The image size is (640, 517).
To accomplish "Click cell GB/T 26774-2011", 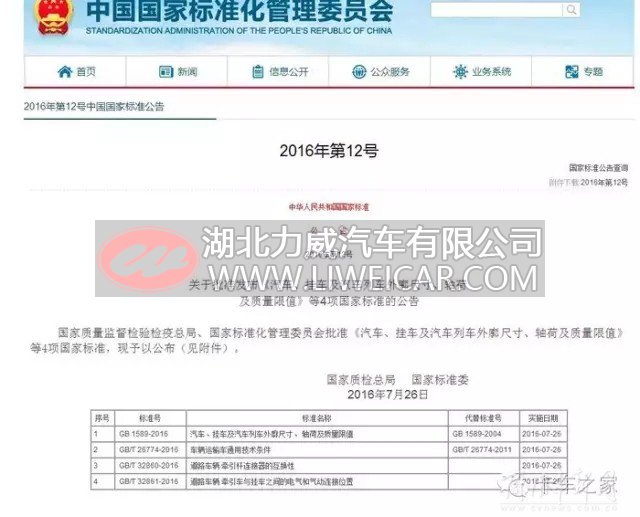I will pyautogui.click(x=482, y=450).
